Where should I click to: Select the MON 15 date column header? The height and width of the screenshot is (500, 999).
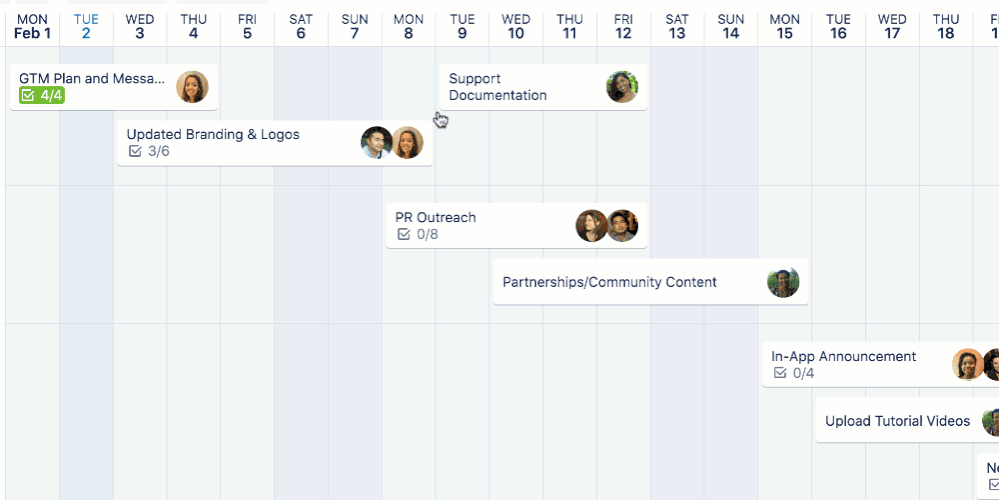coord(785,26)
